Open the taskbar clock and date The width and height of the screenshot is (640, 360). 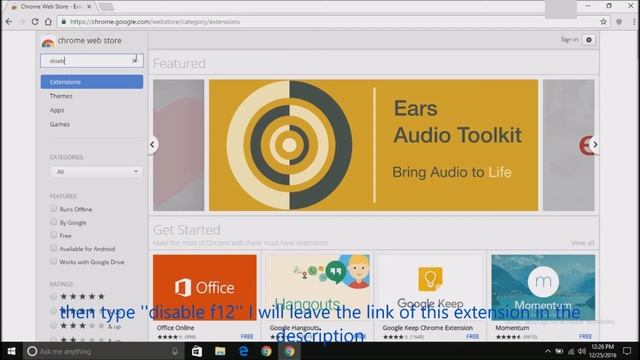(603, 351)
